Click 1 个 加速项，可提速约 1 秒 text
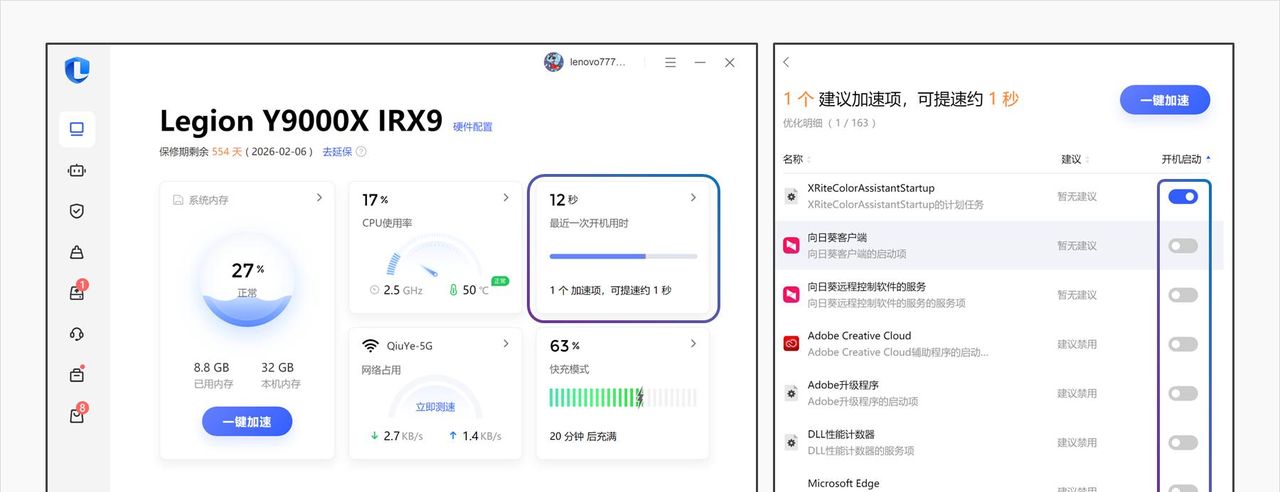 coord(610,290)
